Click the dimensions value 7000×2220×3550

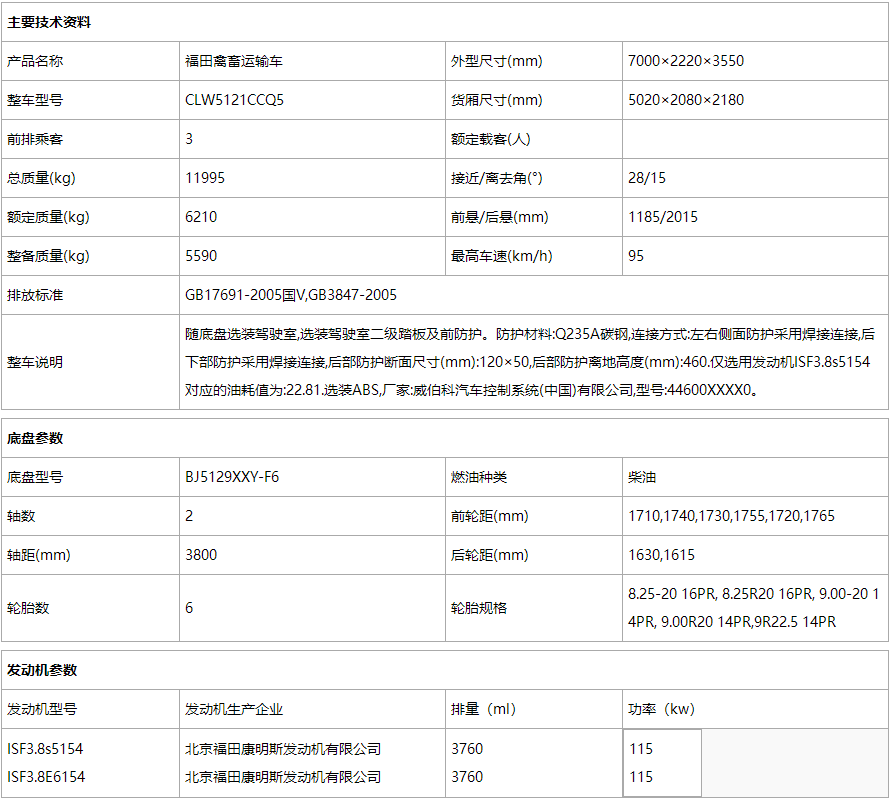[686, 61]
